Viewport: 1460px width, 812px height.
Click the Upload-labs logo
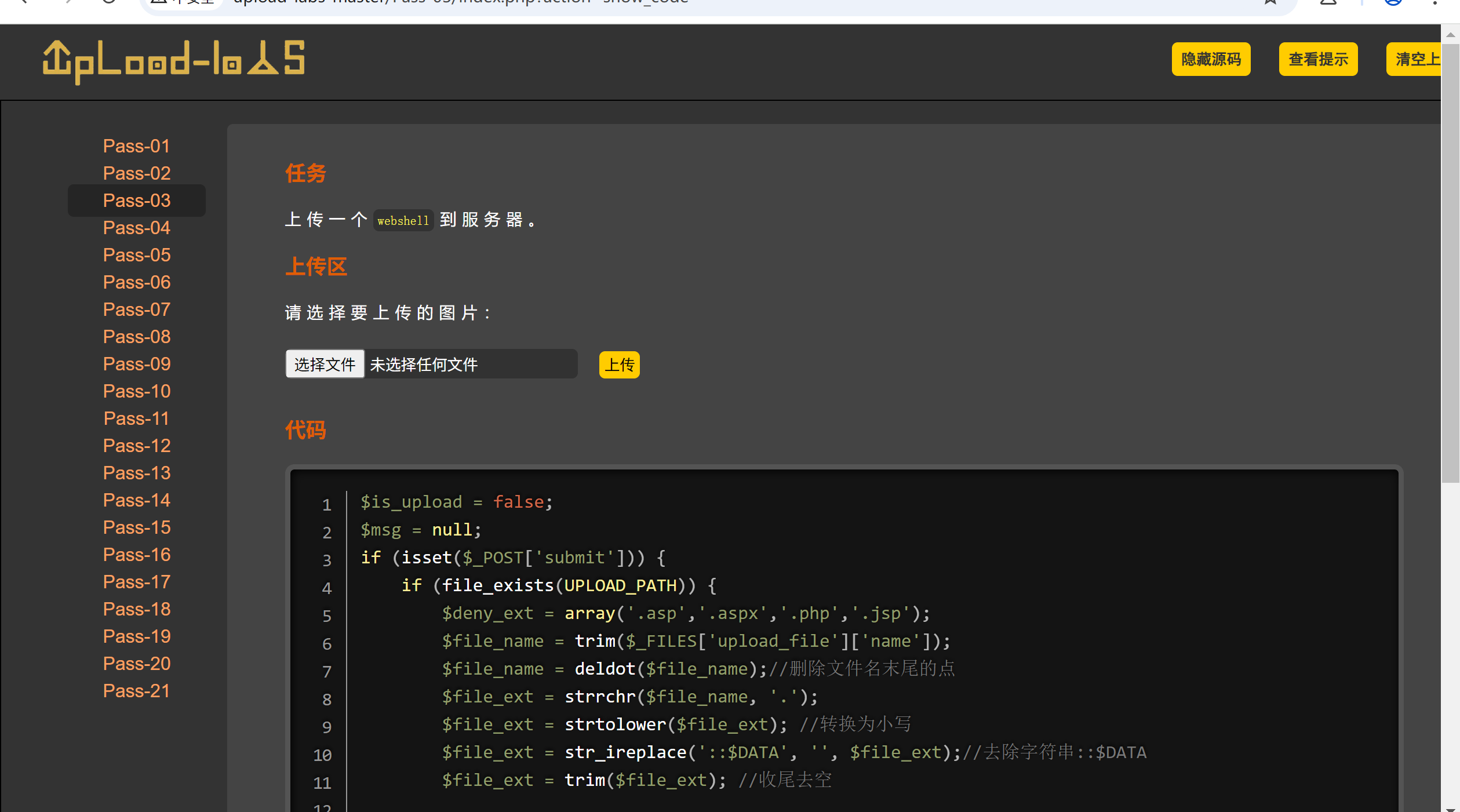(174, 61)
